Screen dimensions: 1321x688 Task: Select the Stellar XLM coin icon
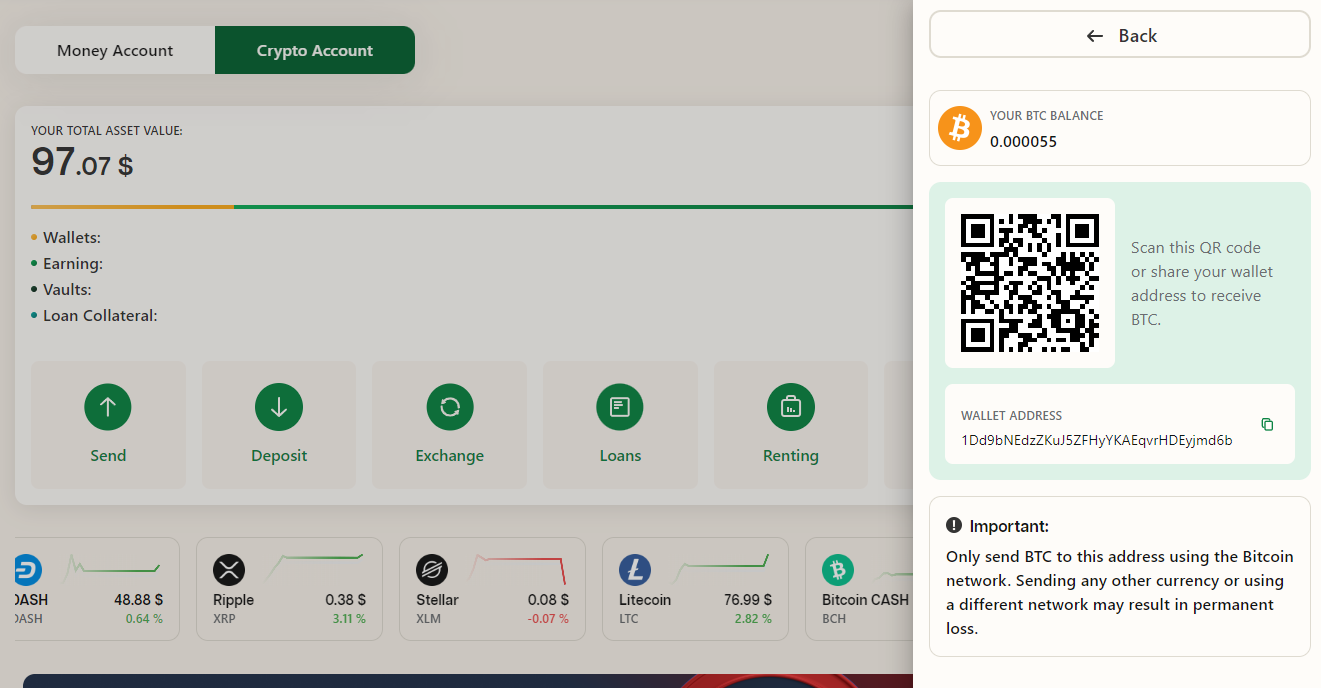[432, 570]
